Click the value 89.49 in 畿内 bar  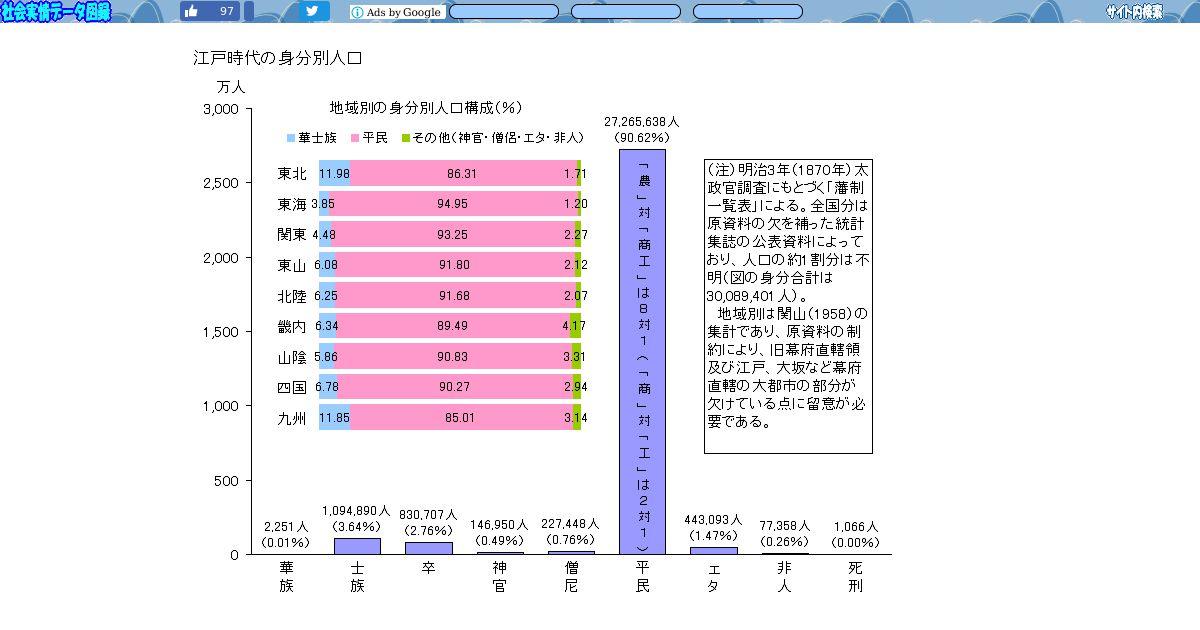click(453, 327)
